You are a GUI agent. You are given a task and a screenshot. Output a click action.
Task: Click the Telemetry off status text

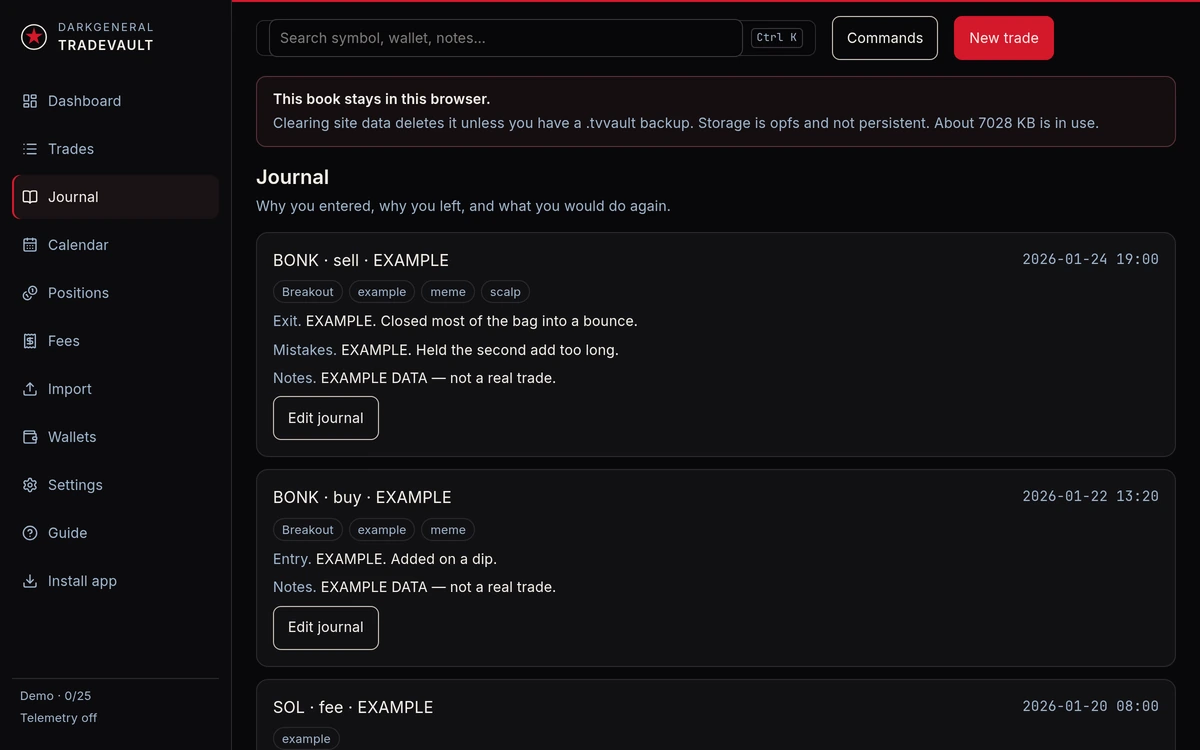tap(59, 718)
